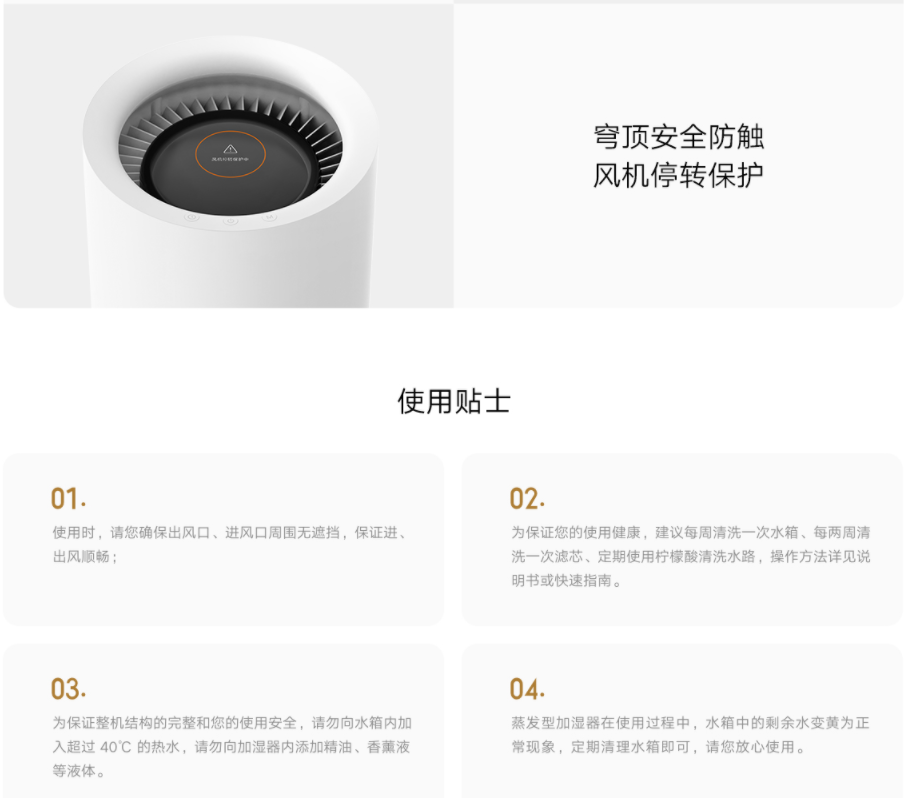This screenshot has height=798, width=920.
Task: Click tip text about 40°C hot water
Action: (x=232, y=746)
